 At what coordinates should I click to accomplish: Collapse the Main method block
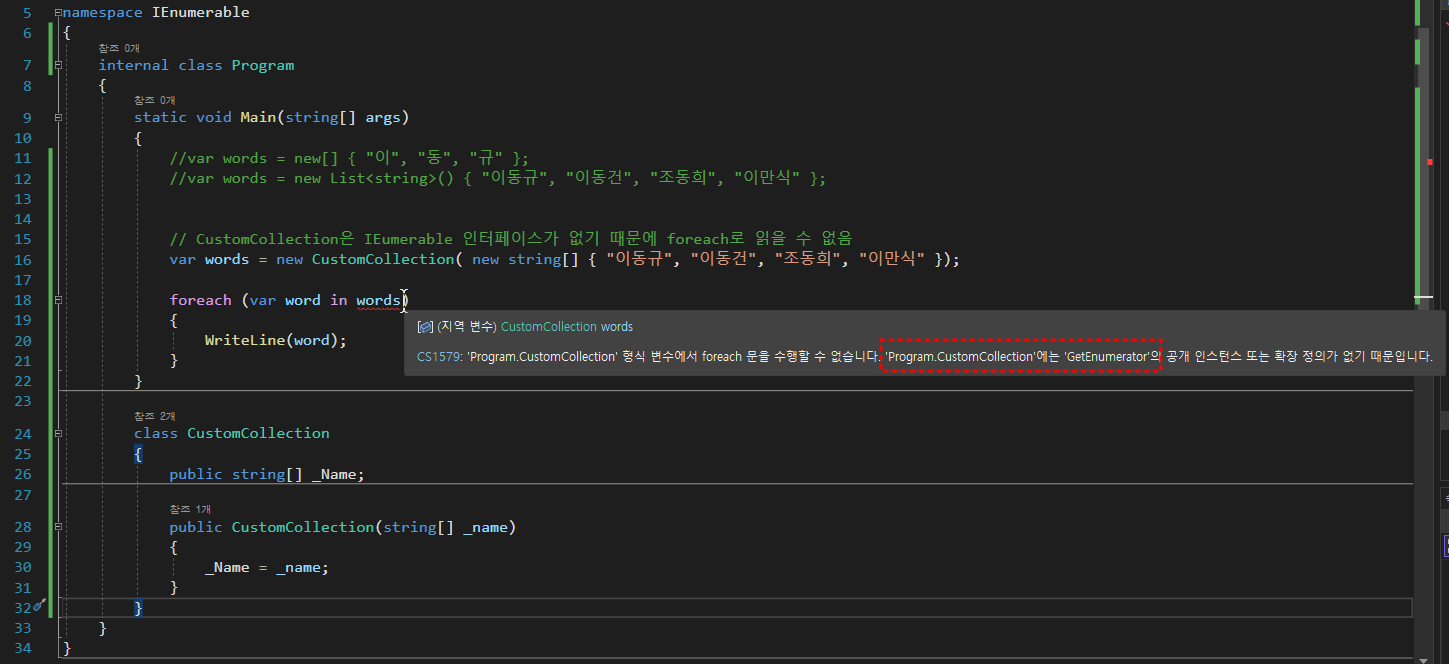tap(58, 118)
